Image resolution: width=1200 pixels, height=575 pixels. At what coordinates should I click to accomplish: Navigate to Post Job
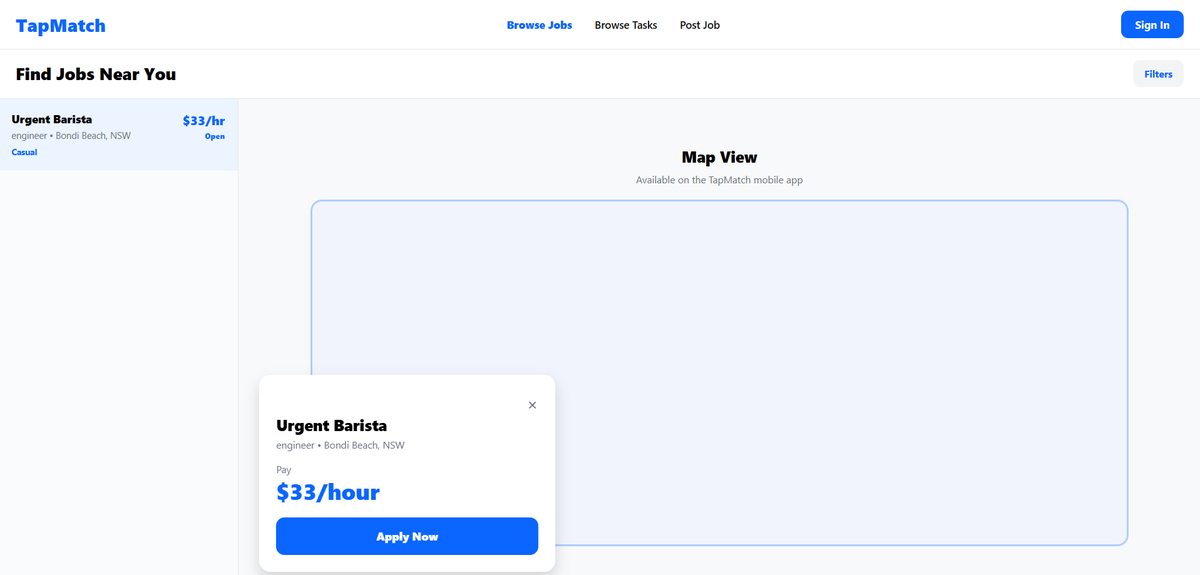pyautogui.click(x=700, y=25)
